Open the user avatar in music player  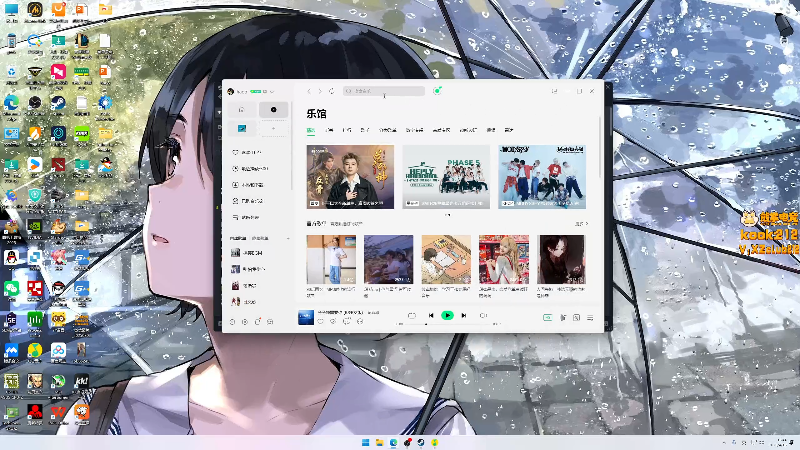pyautogui.click(x=230, y=91)
